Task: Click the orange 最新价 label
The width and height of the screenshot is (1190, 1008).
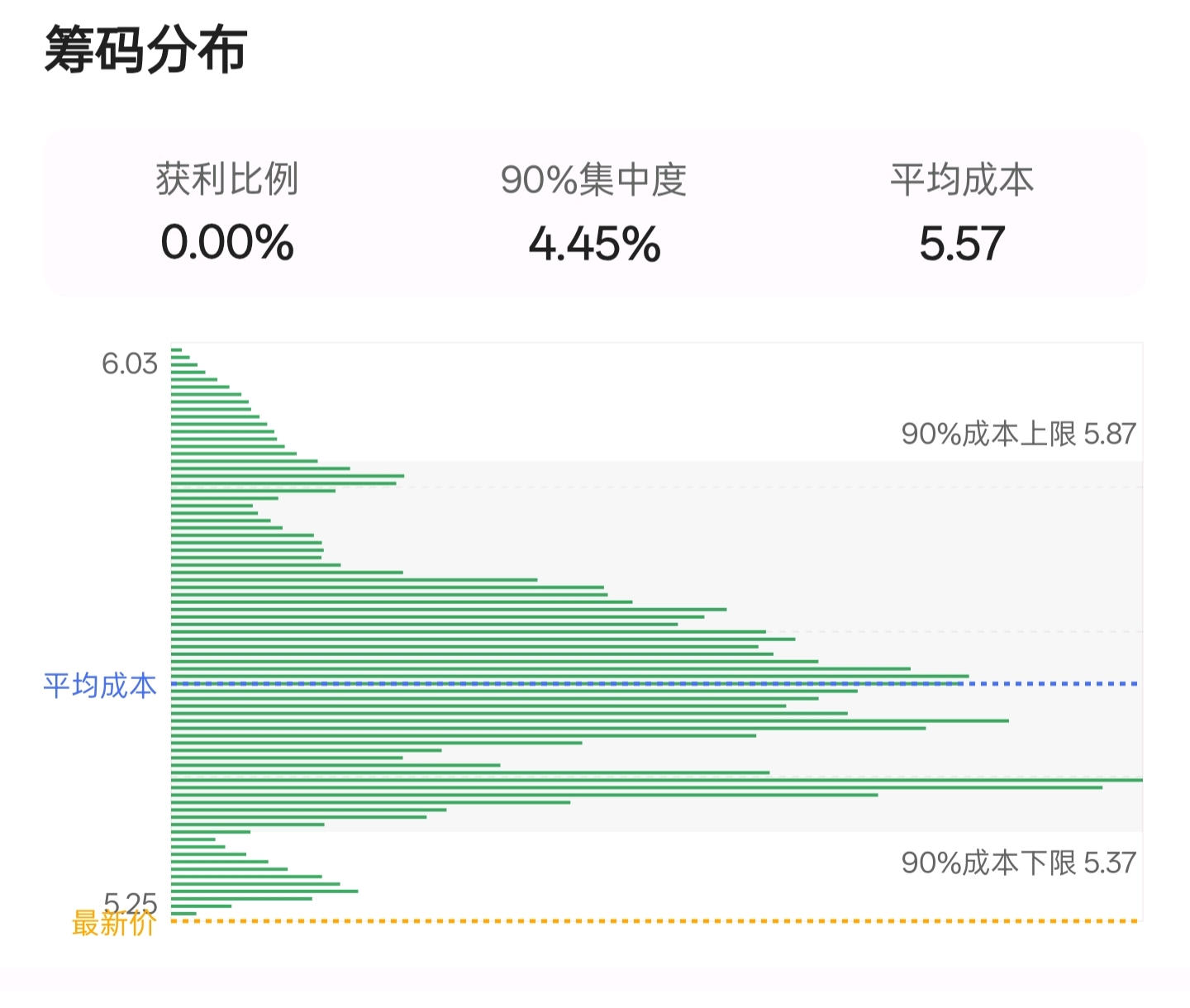Action: point(113,923)
